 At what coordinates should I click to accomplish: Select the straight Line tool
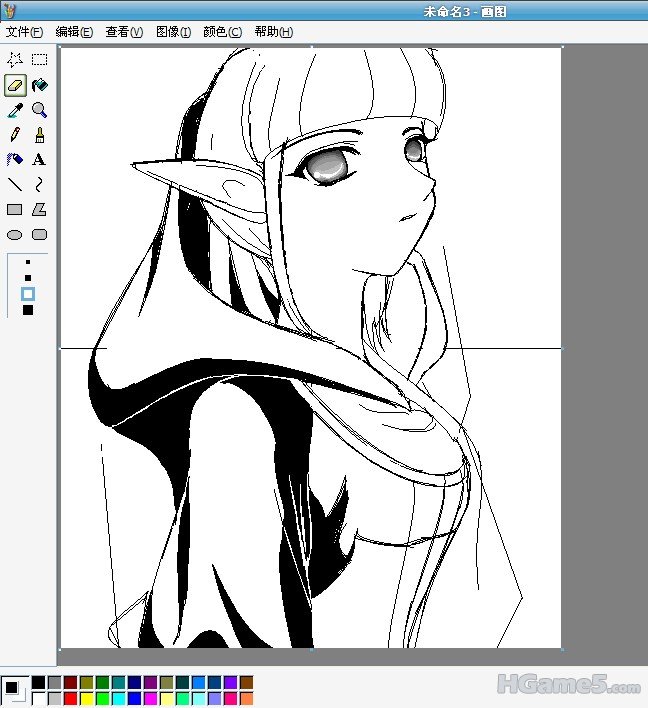click(x=15, y=185)
